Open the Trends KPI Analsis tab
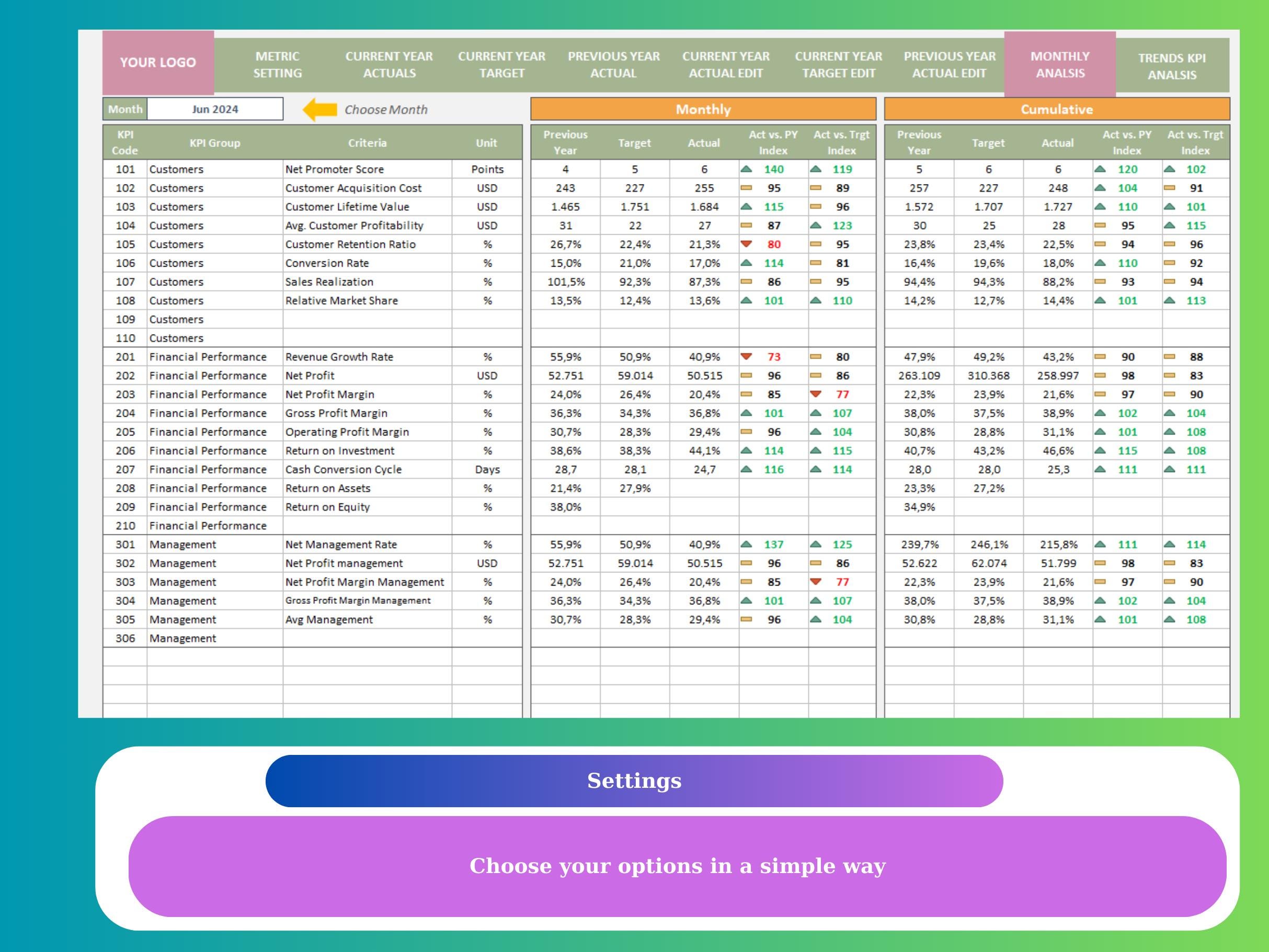Viewport: 1269px width, 952px height. (x=1172, y=66)
